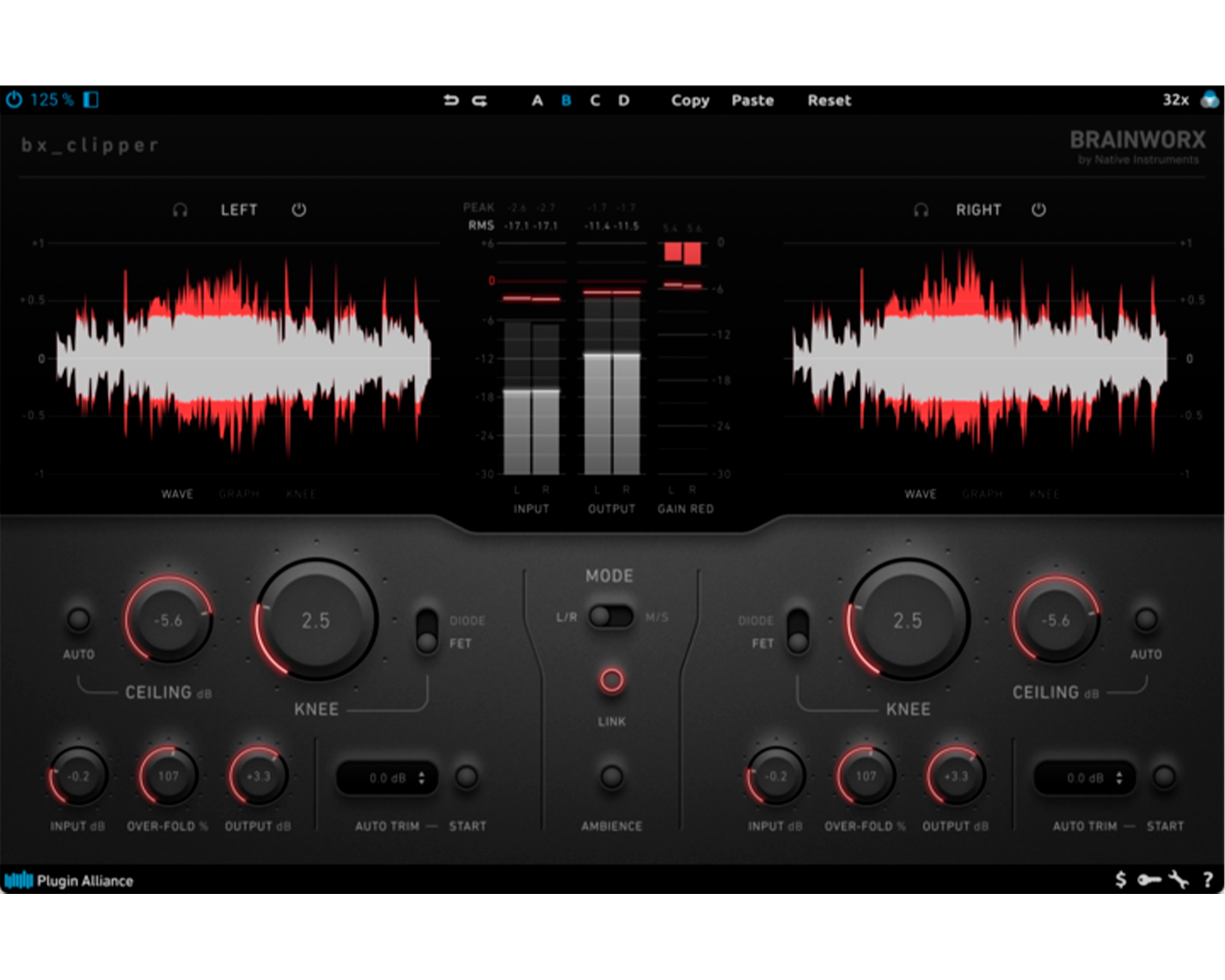Select preset slot D

tap(624, 101)
